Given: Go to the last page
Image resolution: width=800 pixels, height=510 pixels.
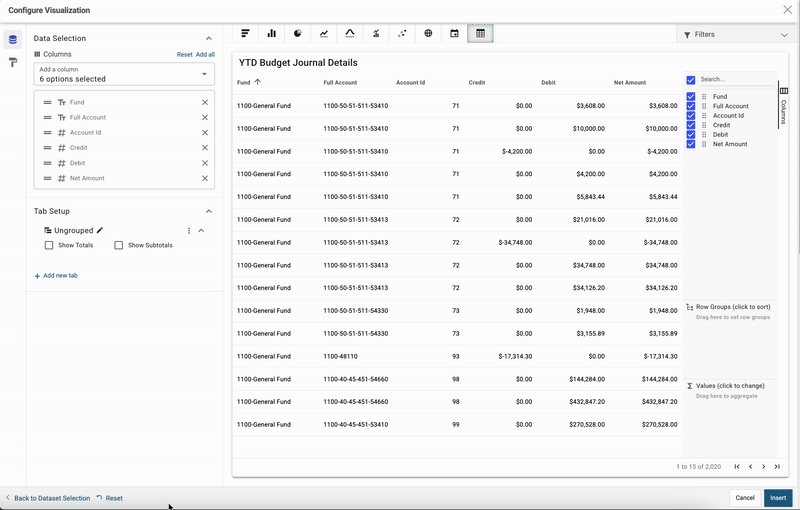Looking at the screenshot, I should [x=777, y=467].
